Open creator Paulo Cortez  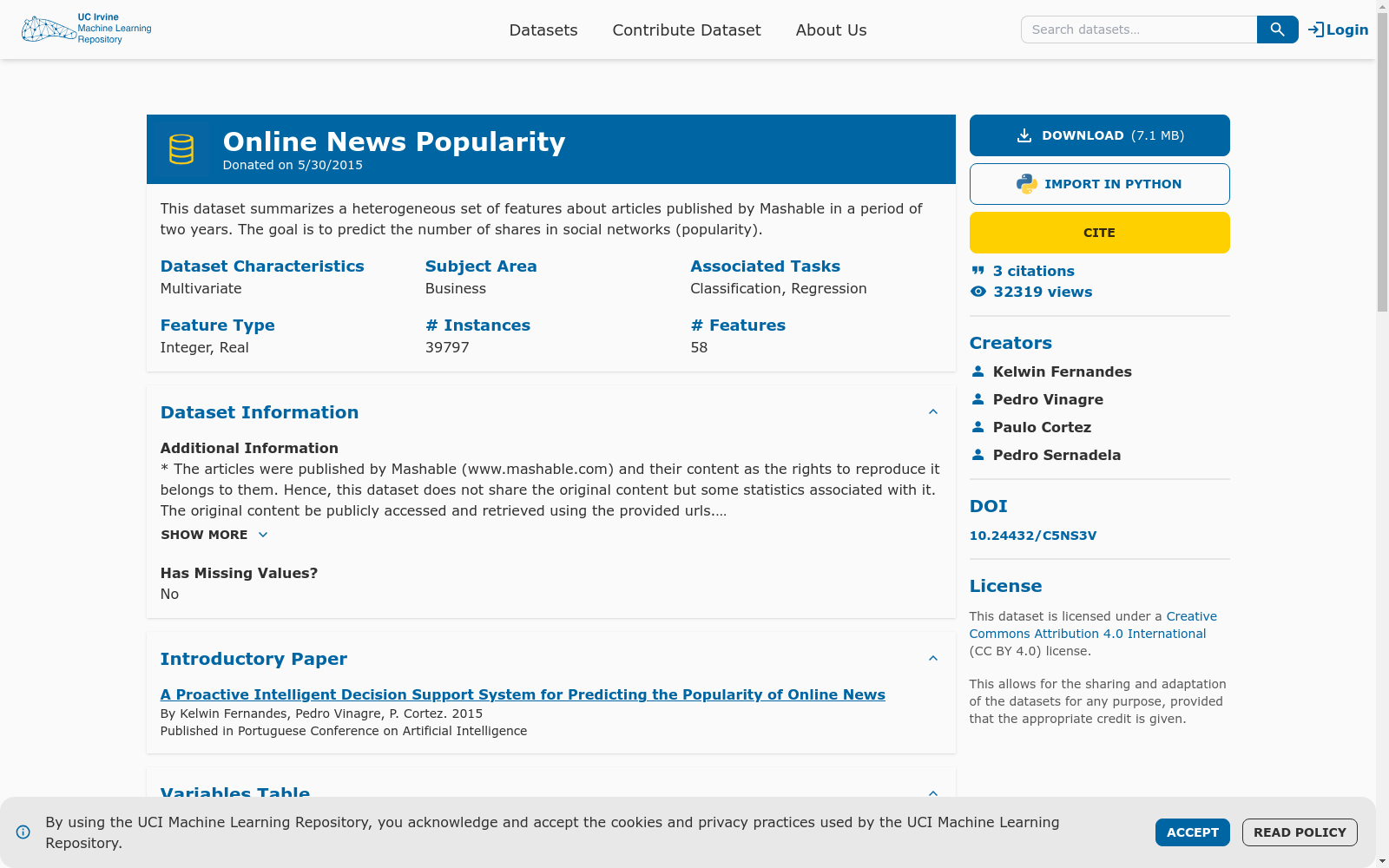(1042, 427)
